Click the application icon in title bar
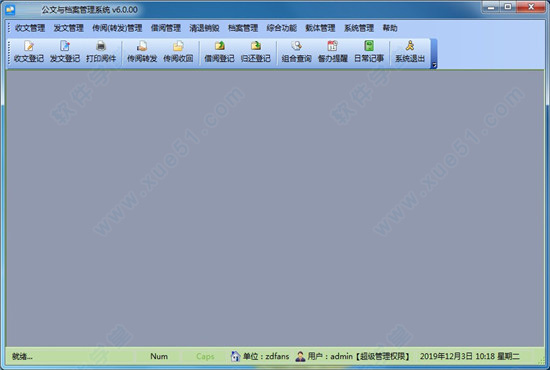Screen dimensions: 550x370 10,9
